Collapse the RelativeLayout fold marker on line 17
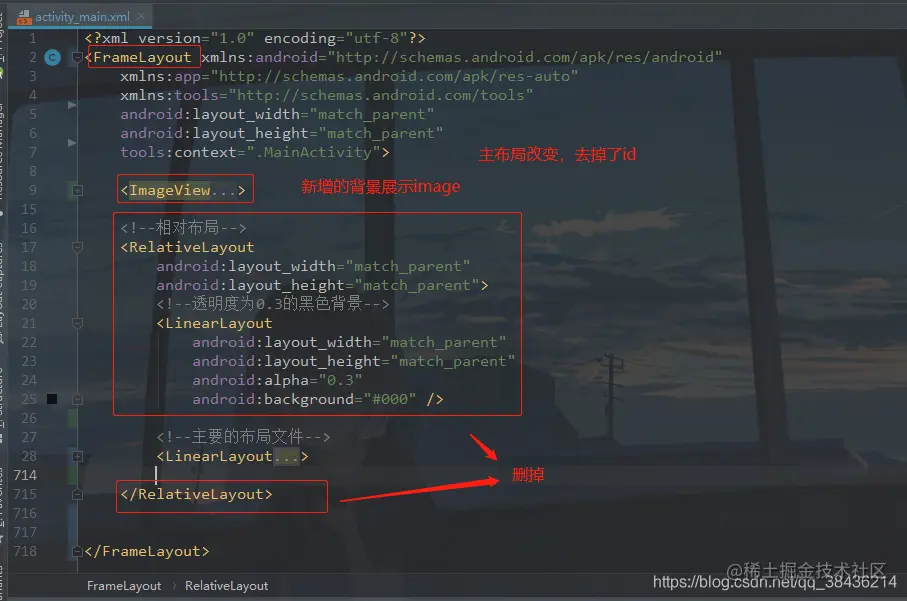This screenshot has width=907, height=601. tap(77, 247)
